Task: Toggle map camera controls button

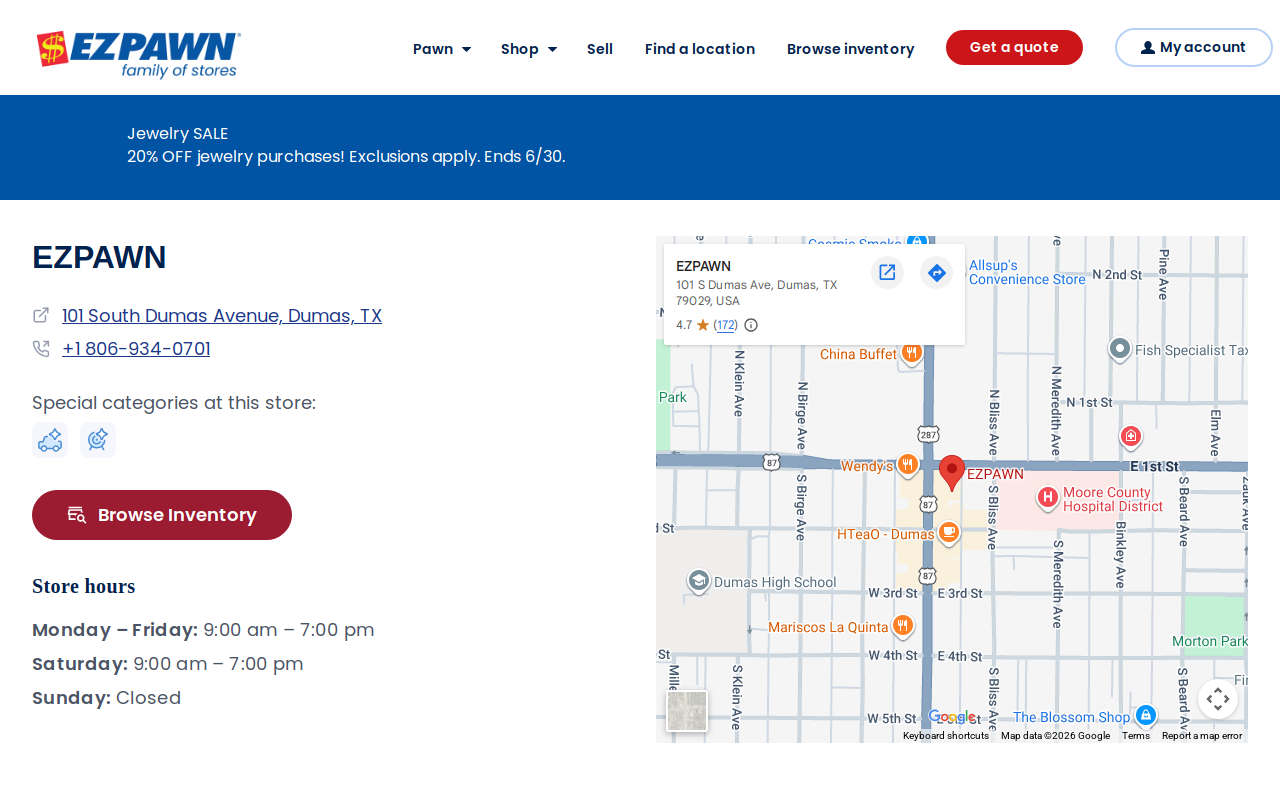Action: pyautogui.click(x=1218, y=699)
